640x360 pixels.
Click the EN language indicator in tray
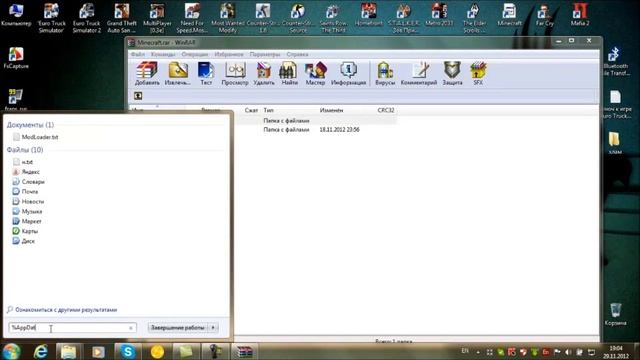[465, 351]
